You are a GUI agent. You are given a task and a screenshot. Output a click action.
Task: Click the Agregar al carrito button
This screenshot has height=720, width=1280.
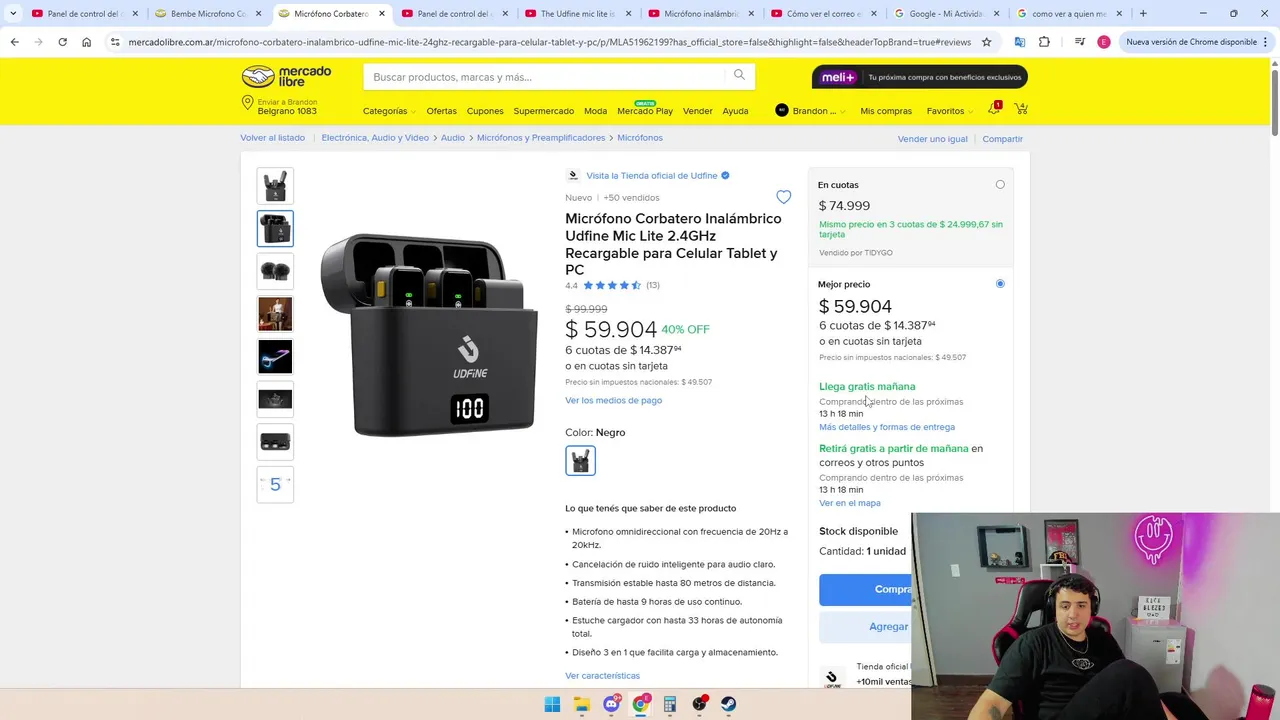pyautogui.click(x=866, y=627)
